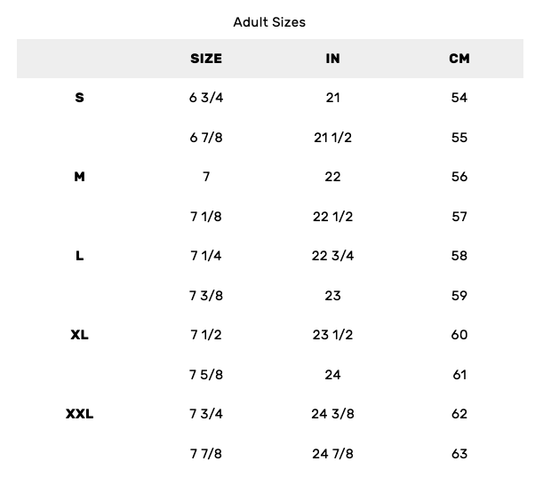Viewport: 535px width, 485px height.
Task: Click the L size row label
Action: pyautogui.click(x=79, y=256)
